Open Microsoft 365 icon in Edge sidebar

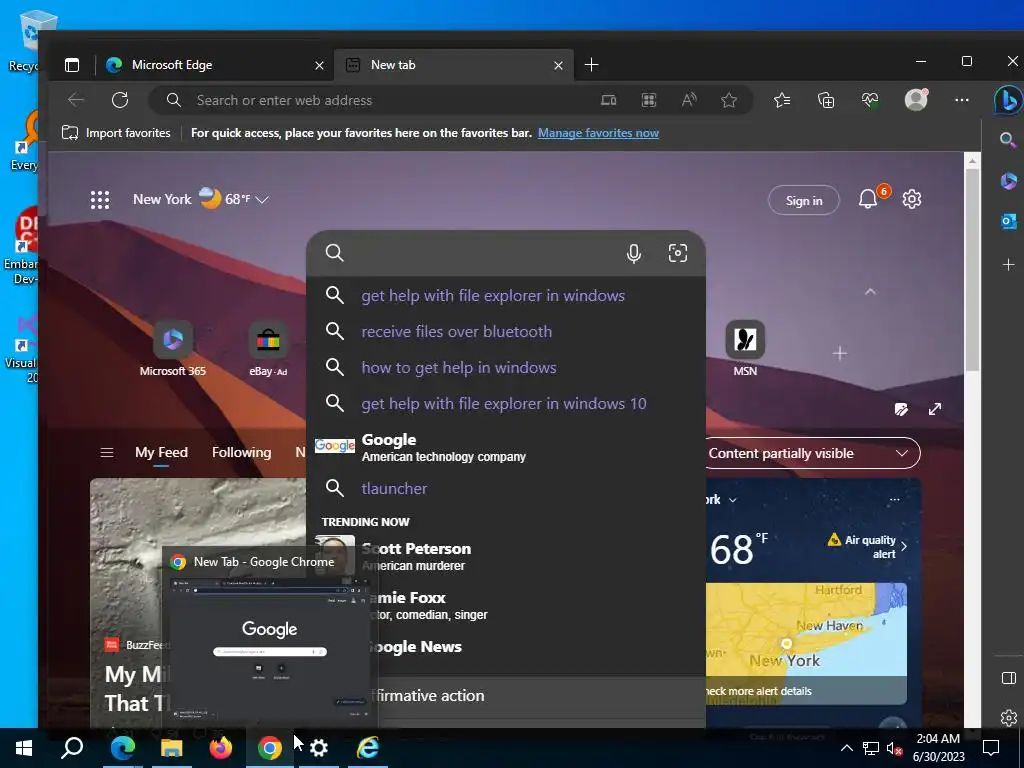(x=1008, y=180)
